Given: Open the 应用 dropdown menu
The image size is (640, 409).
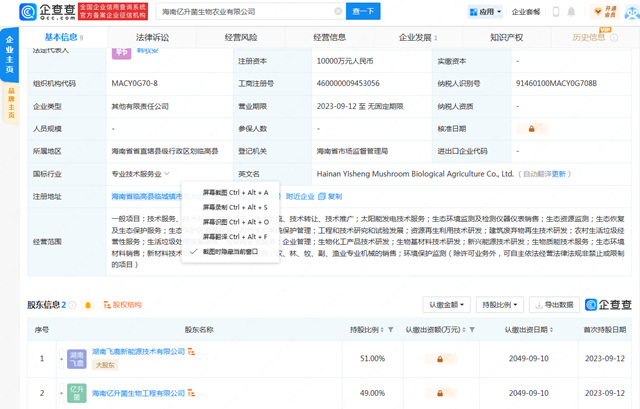Looking at the screenshot, I should pos(485,12).
